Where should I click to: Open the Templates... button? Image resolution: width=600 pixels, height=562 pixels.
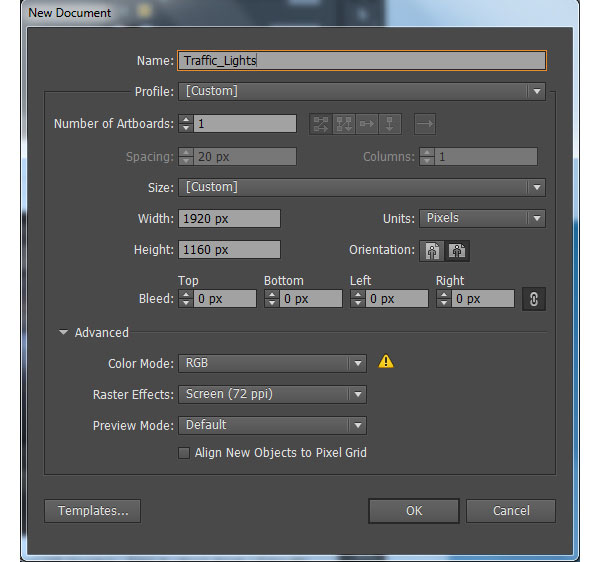(93, 511)
